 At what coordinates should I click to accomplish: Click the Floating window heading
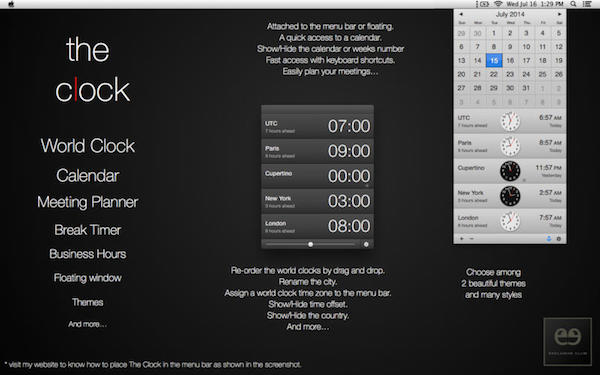click(x=88, y=278)
